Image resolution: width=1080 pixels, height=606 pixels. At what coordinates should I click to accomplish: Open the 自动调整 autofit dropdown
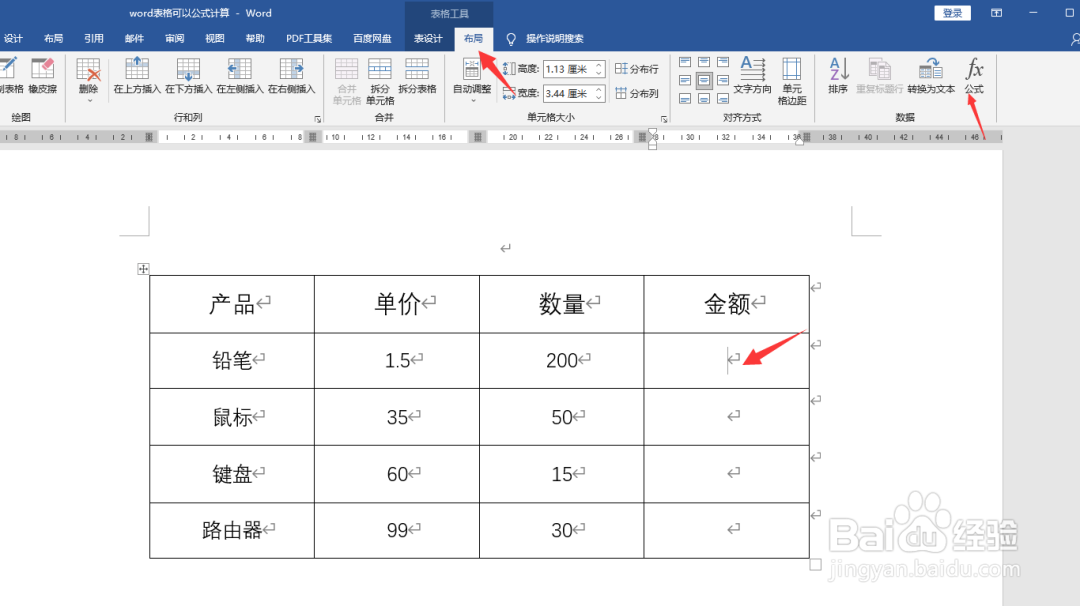(472, 81)
